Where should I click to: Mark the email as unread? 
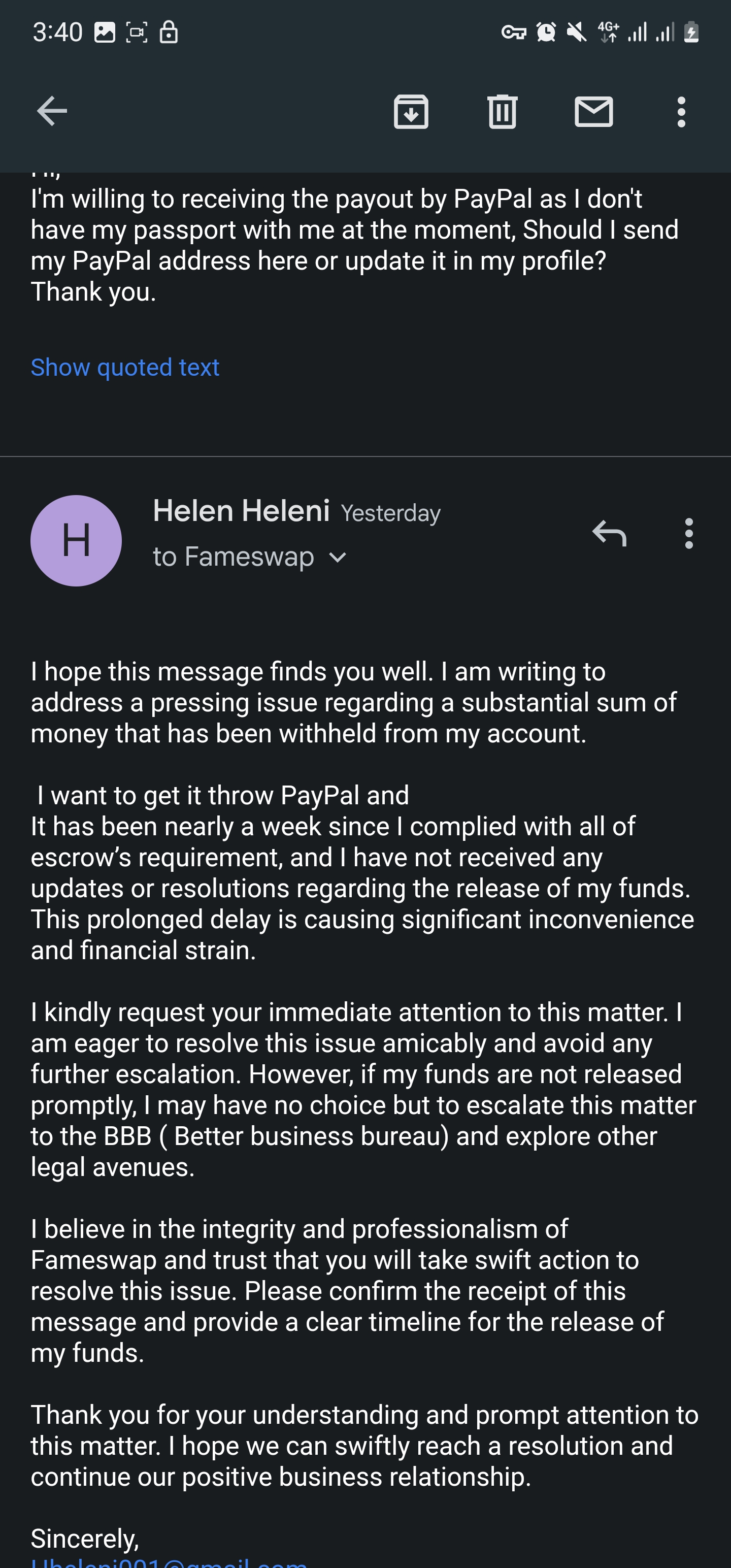tap(593, 111)
